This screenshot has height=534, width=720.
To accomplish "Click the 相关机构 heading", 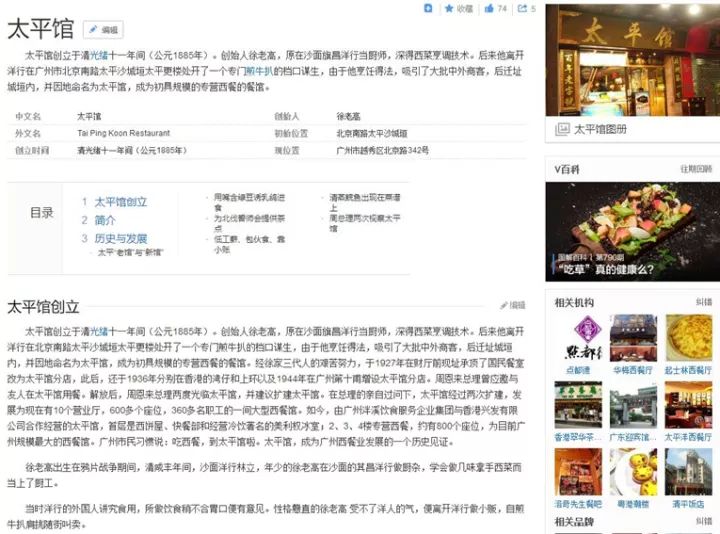I will coord(574,303).
